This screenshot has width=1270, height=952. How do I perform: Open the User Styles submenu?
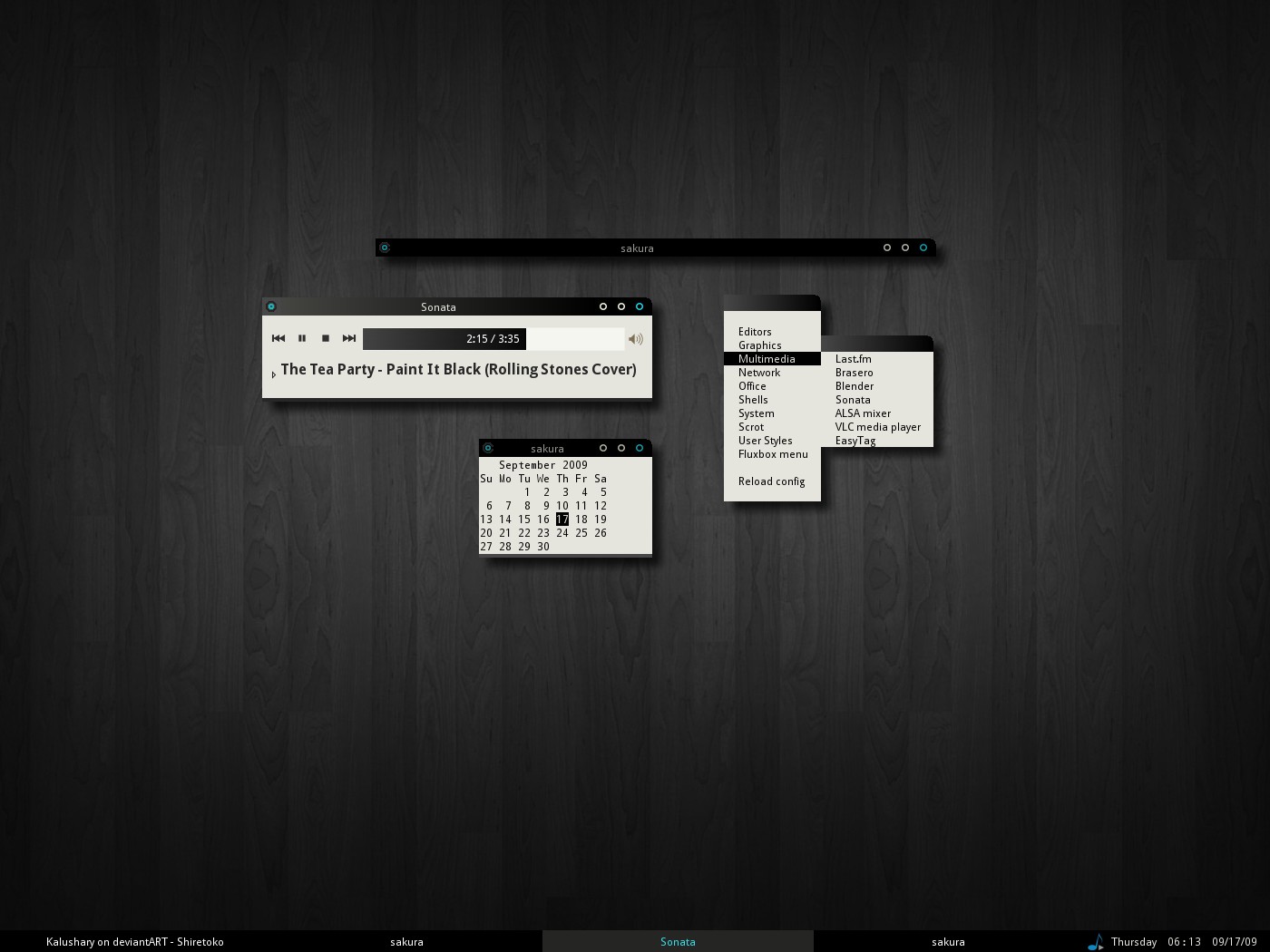point(772,441)
